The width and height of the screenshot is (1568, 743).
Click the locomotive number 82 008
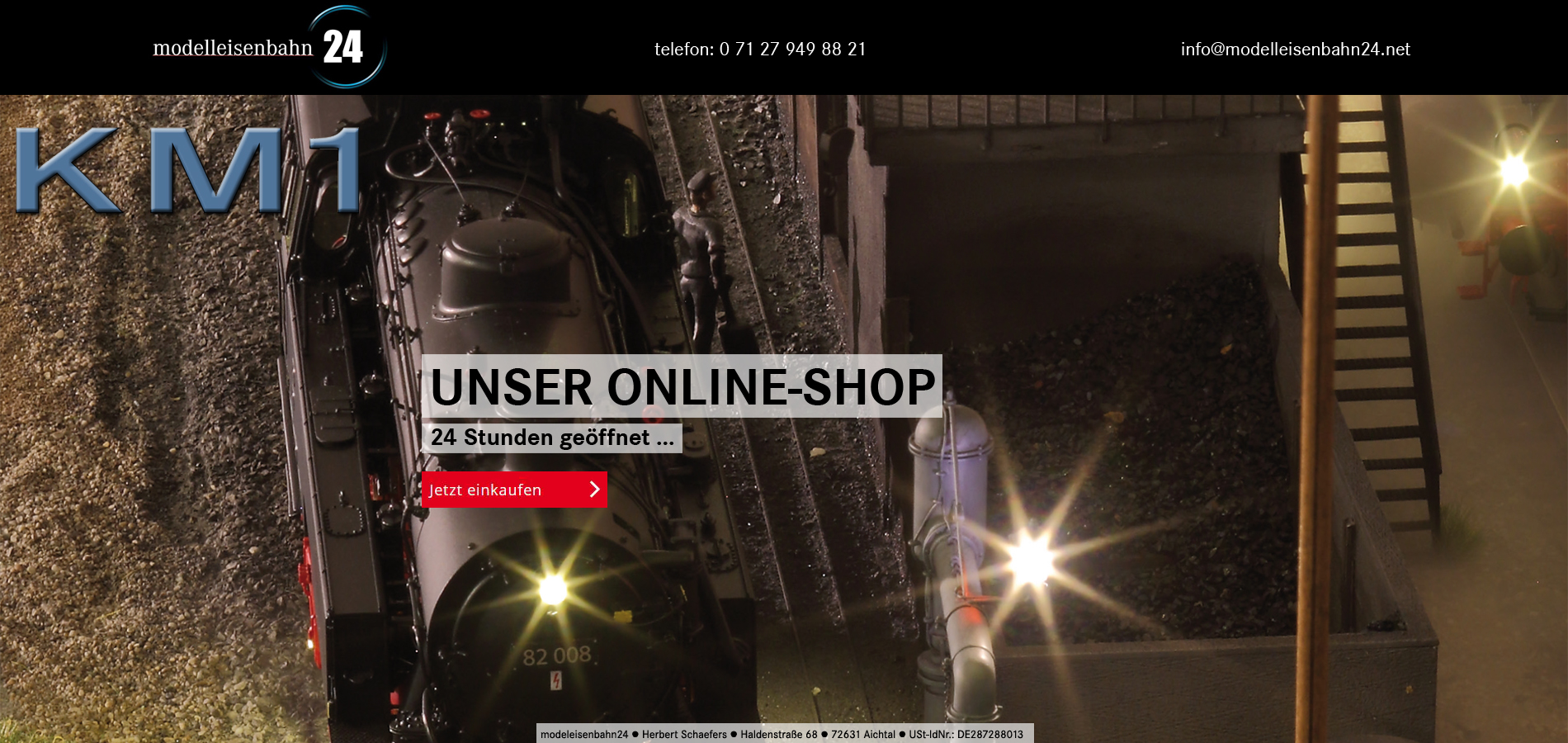(x=557, y=656)
